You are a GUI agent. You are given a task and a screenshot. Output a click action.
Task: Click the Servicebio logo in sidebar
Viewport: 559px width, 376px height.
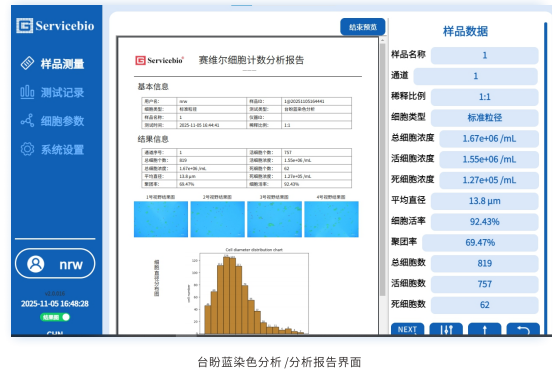coord(55,26)
